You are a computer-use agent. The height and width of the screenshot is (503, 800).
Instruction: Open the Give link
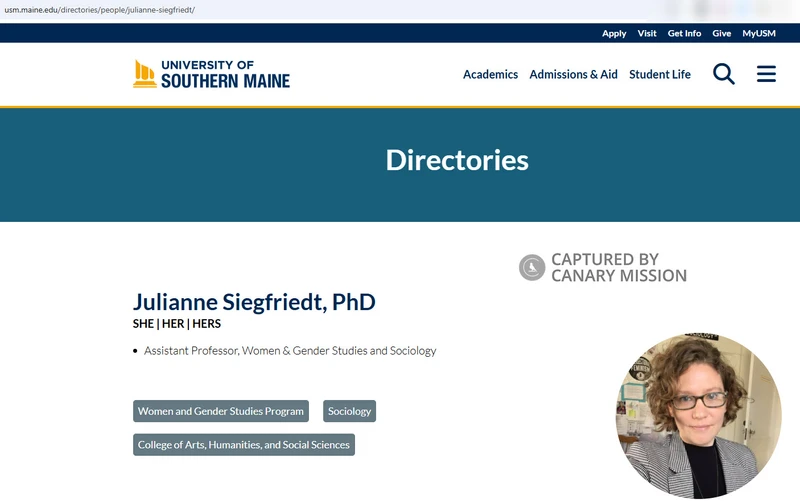coord(721,33)
